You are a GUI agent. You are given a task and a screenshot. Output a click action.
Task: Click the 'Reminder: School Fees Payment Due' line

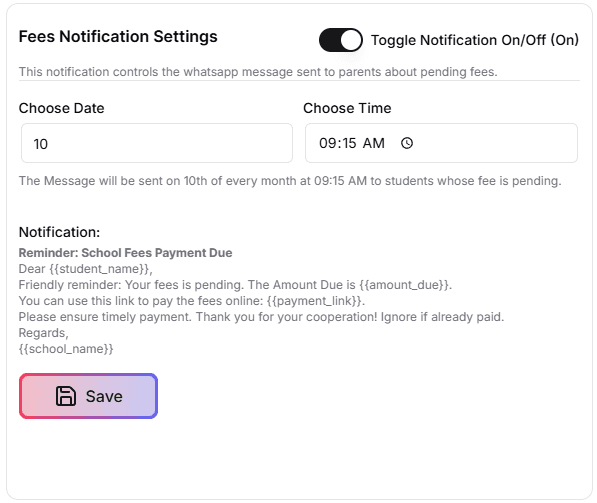click(125, 253)
